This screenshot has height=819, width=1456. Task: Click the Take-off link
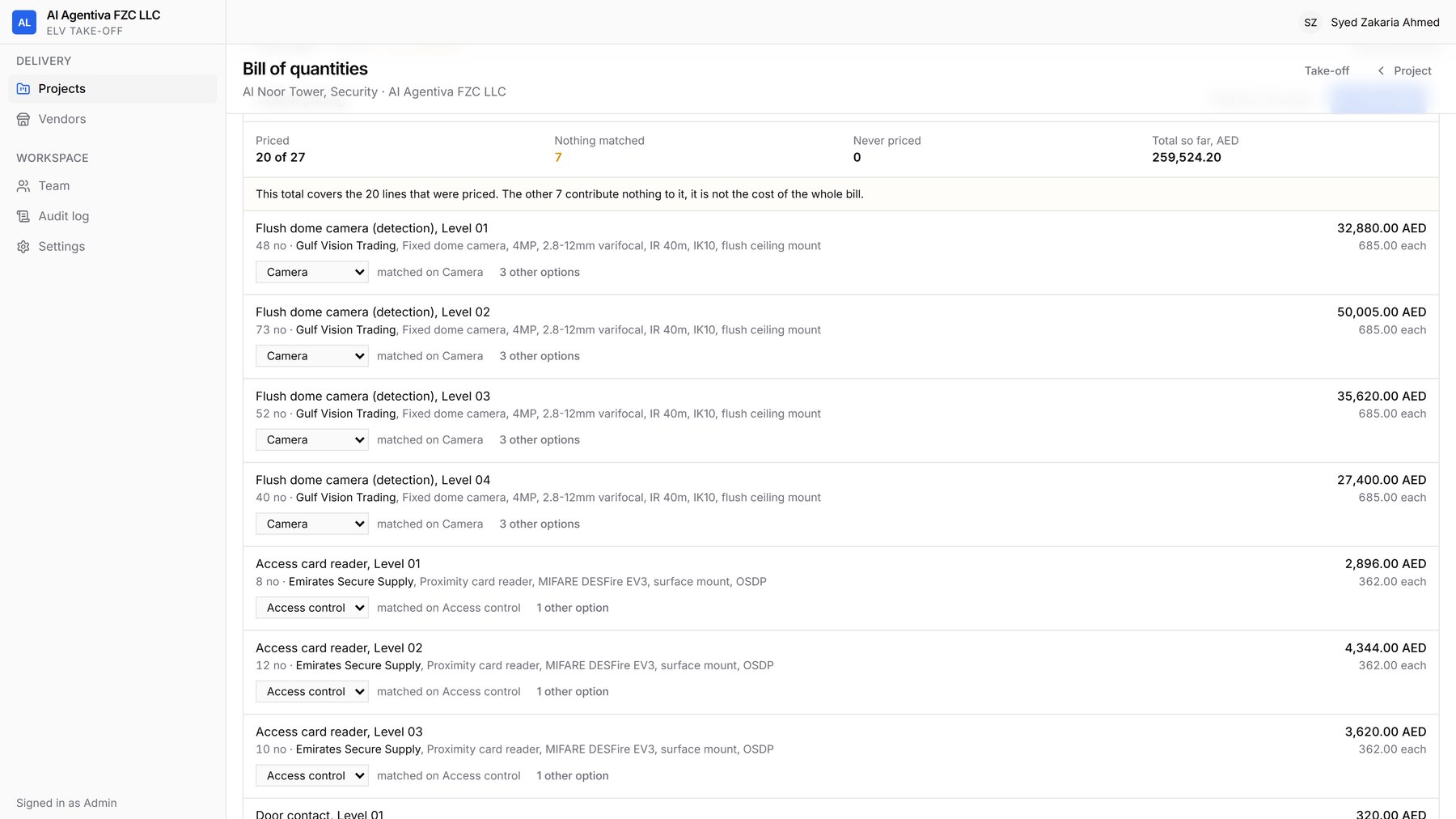pos(1327,71)
